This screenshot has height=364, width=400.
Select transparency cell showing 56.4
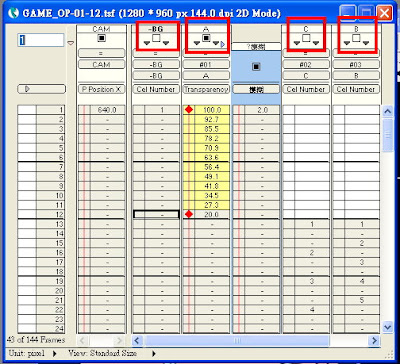pyautogui.click(x=212, y=167)
